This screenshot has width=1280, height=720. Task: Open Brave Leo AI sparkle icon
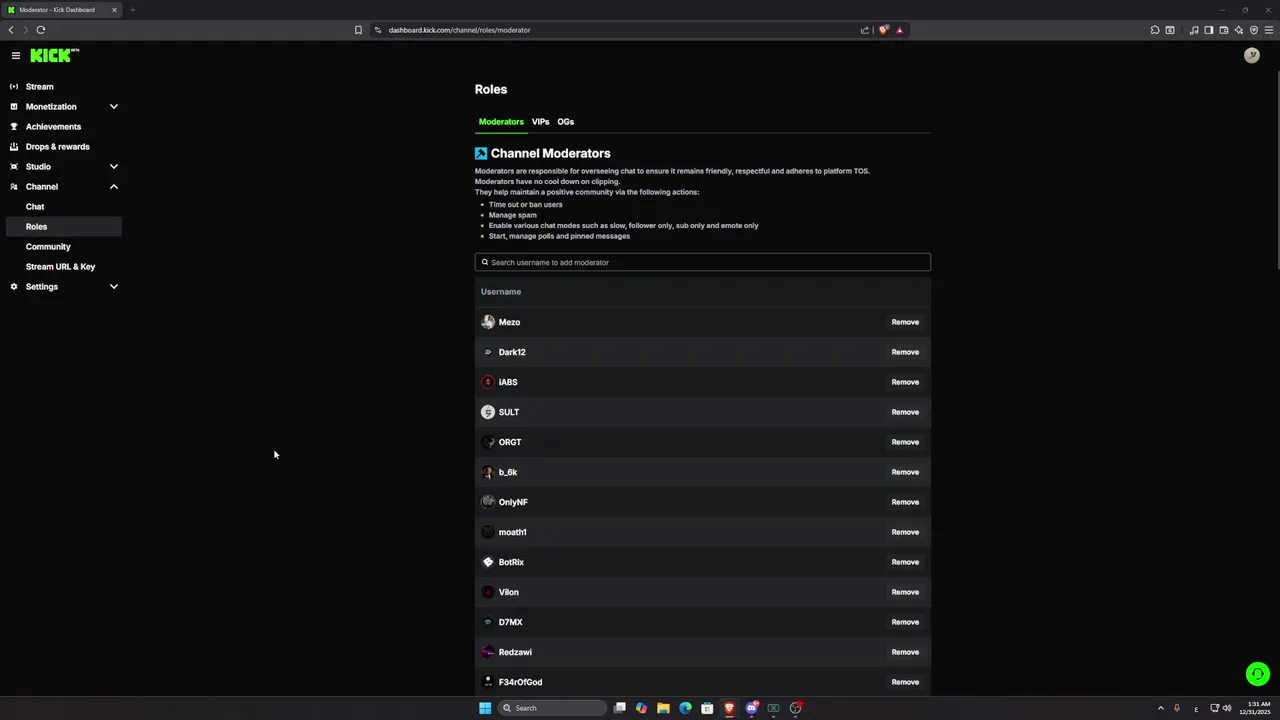point(1238,30)
